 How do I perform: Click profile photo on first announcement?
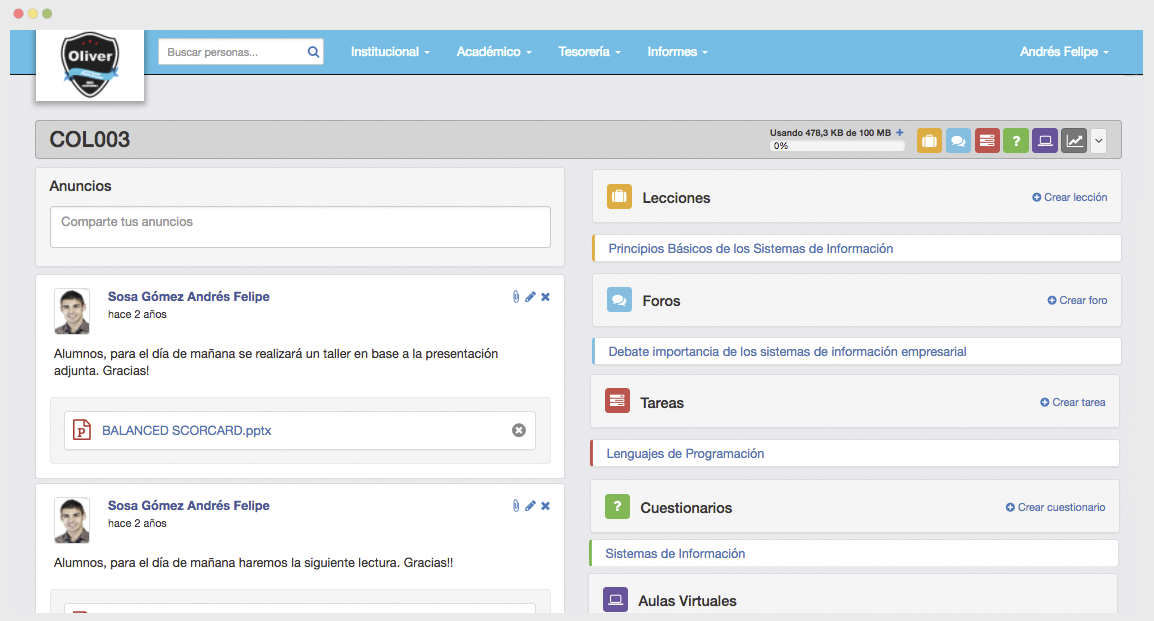pyautogui.click(x=72, y=311)
